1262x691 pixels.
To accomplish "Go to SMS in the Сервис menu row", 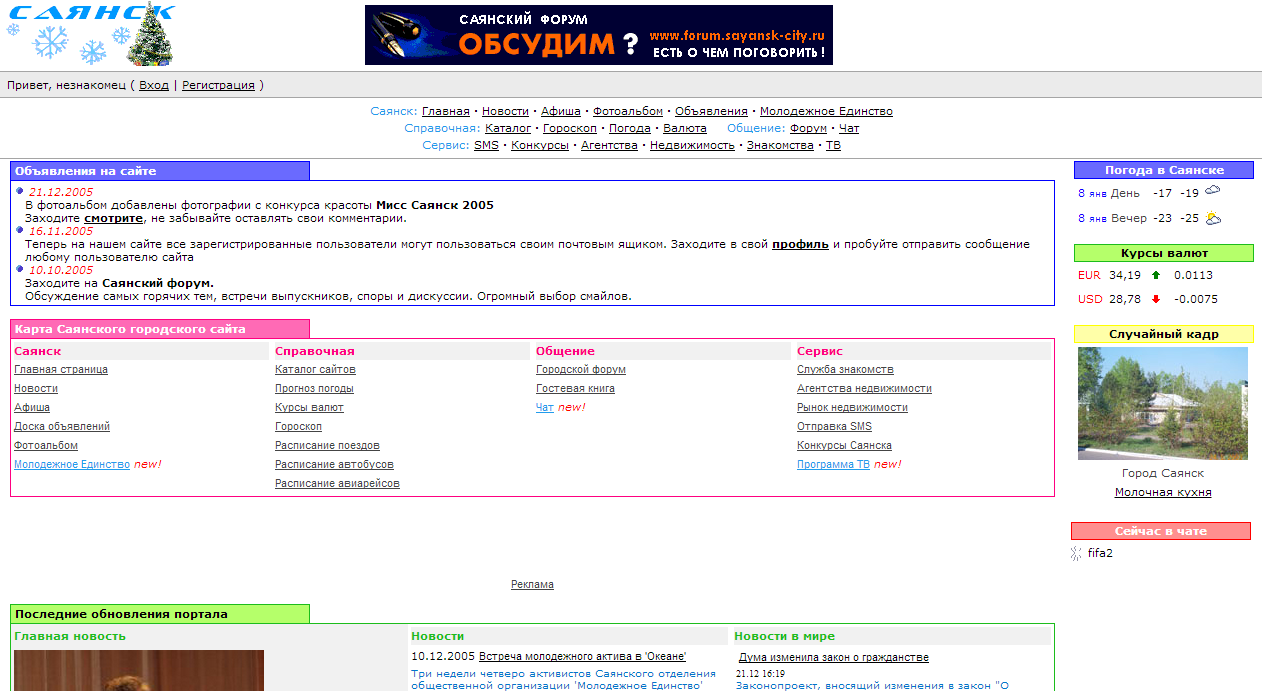I will point(486,145).
